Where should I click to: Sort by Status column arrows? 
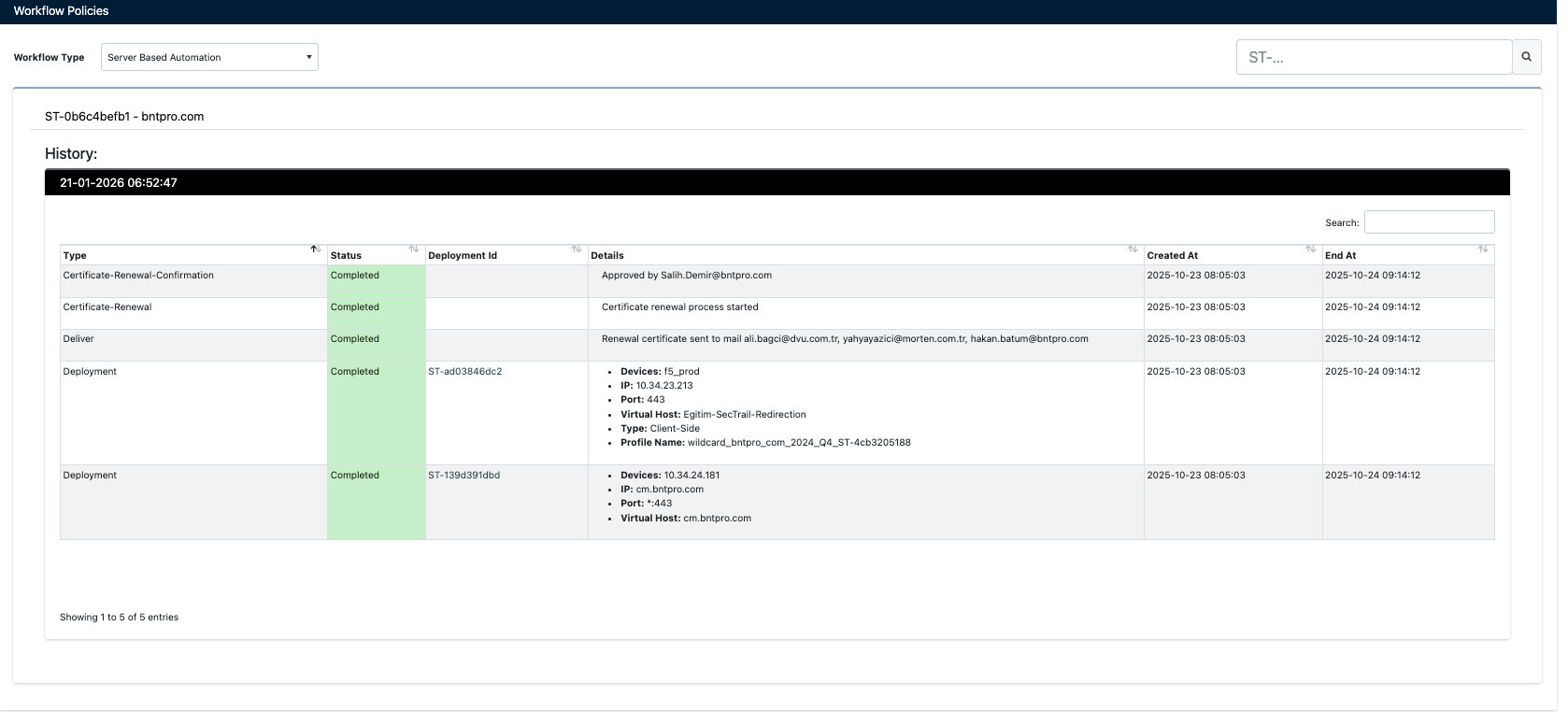(x=414, y=249)
